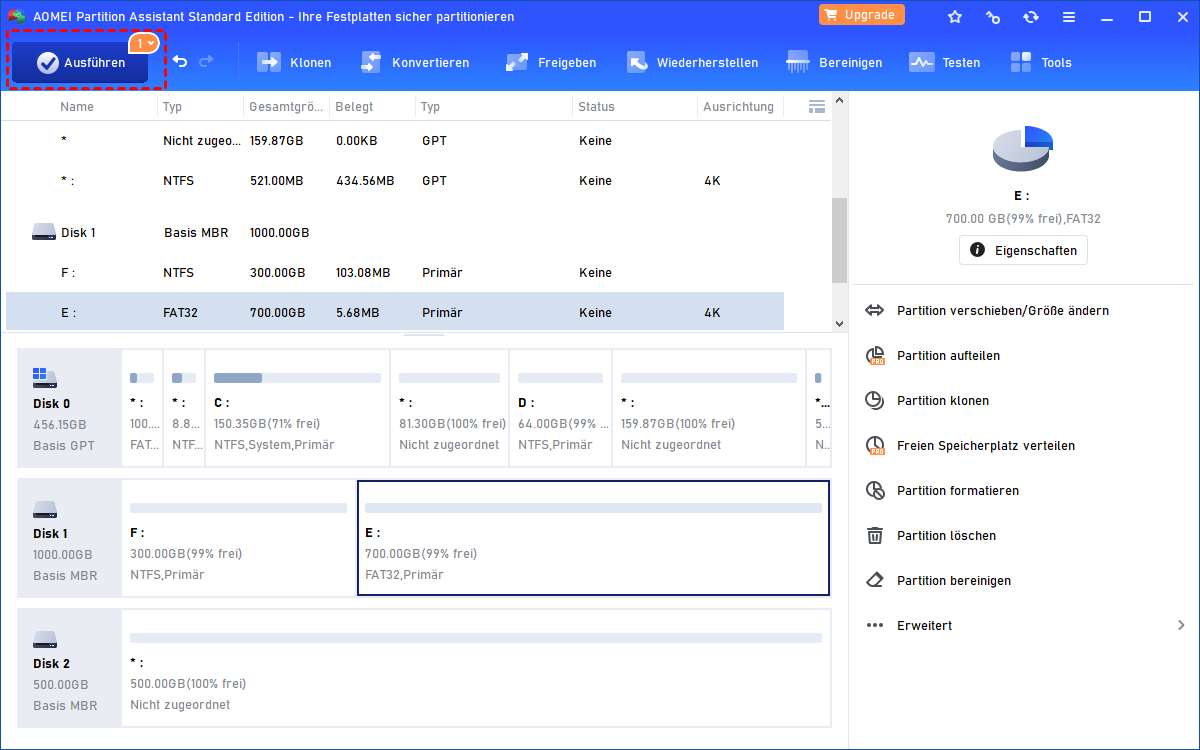Click Partition aufteilen option
Viewport: 1200px width, 750px height.
(948, 356)
